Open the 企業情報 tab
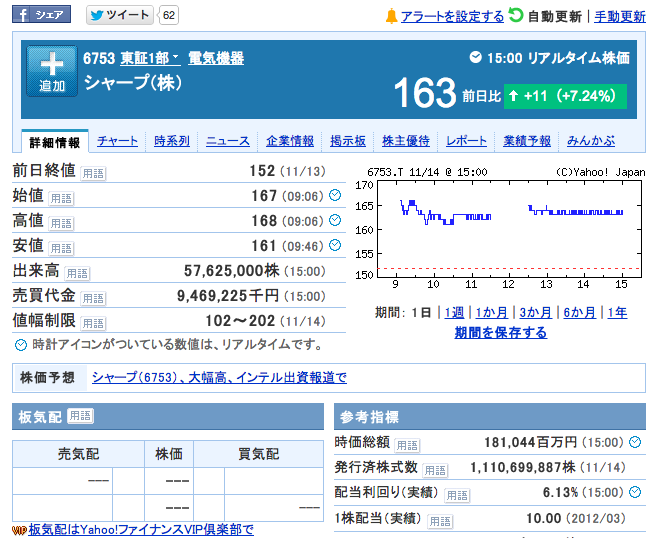650x538 pixels. pyautogui.click(x=290, y=141)
